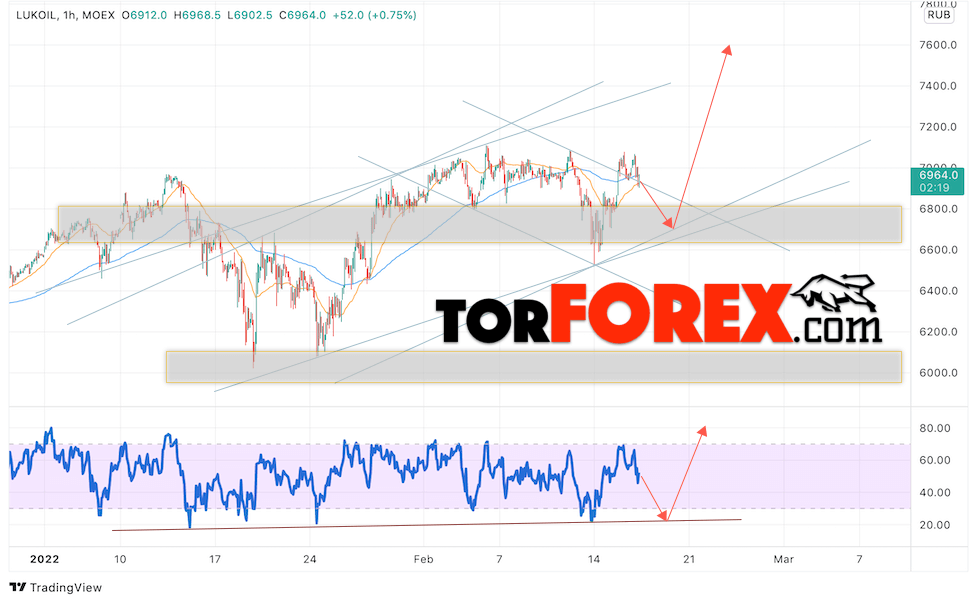
Task: Click the RSI 60.00 axis label
Action: pyautogui.click(x=935, y=460)
